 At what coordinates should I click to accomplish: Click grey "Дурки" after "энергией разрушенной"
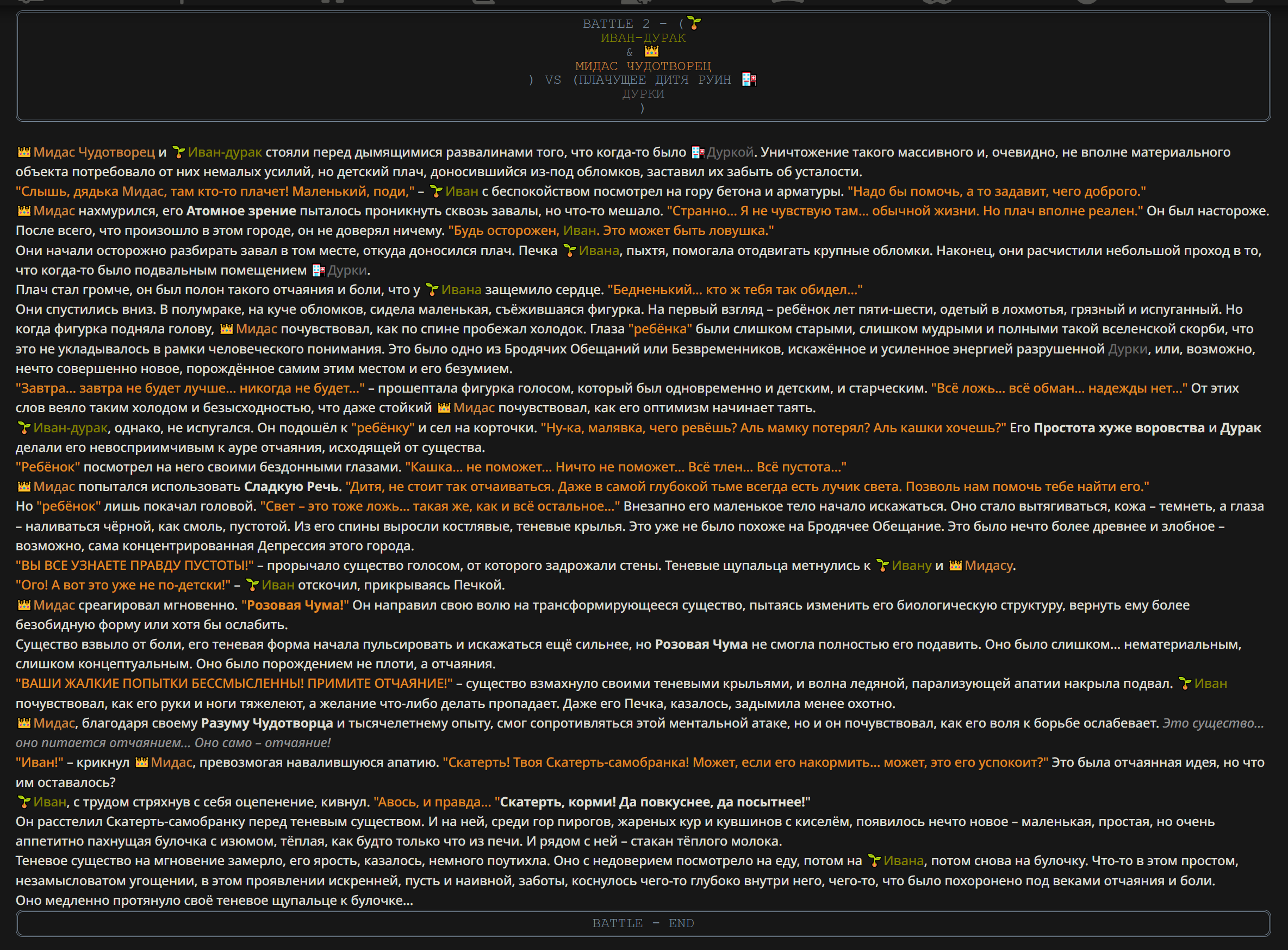click(x=1128, y=349)
